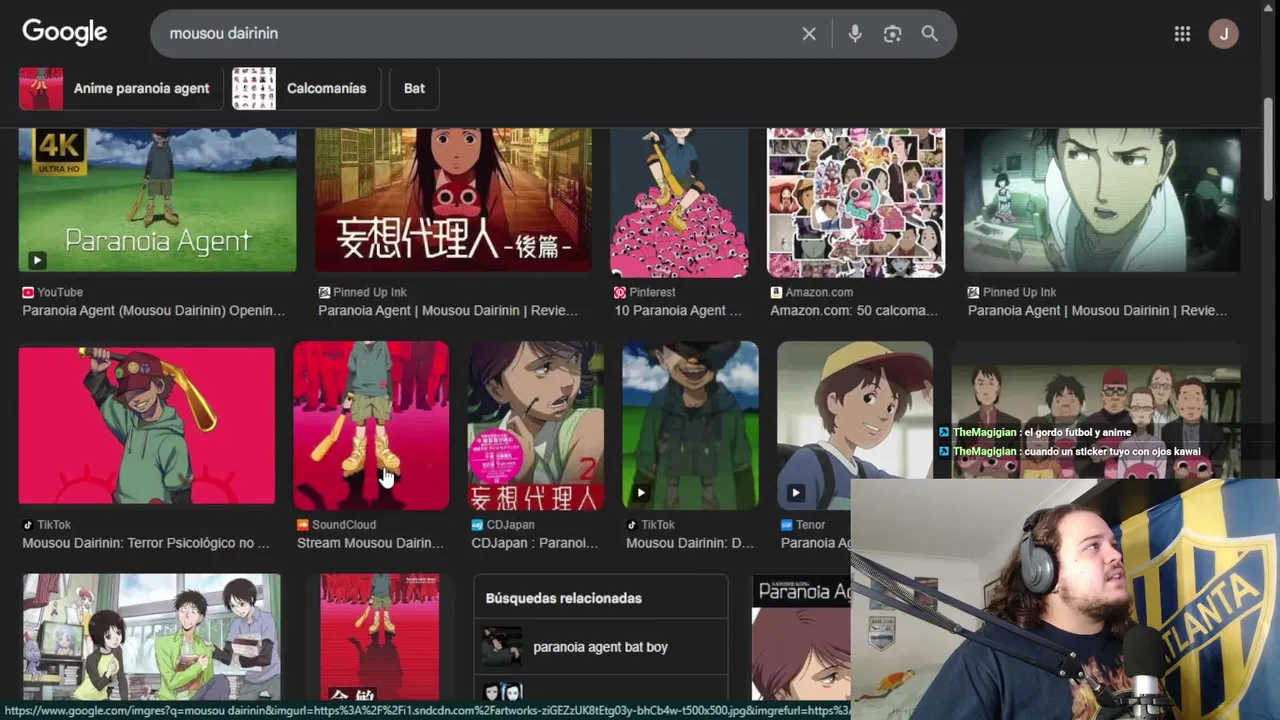Open the Amazon sticker collage thumbnail
Viewport: 1280px width, 720px height.
[x=855, y=202]
